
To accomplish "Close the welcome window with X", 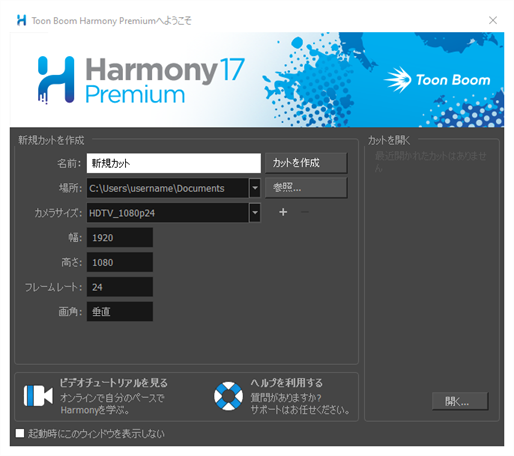I will click(x=493, y=20).
